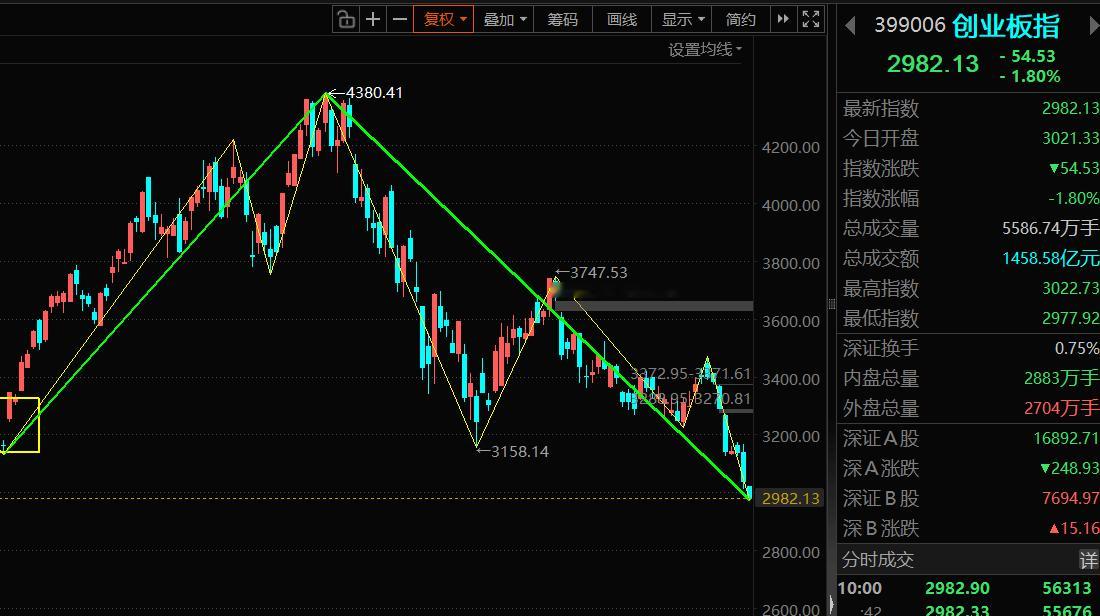Select the 深证B股 value 7694.97
Screen dimensions: 1100x616
[x=1070, y=498]
